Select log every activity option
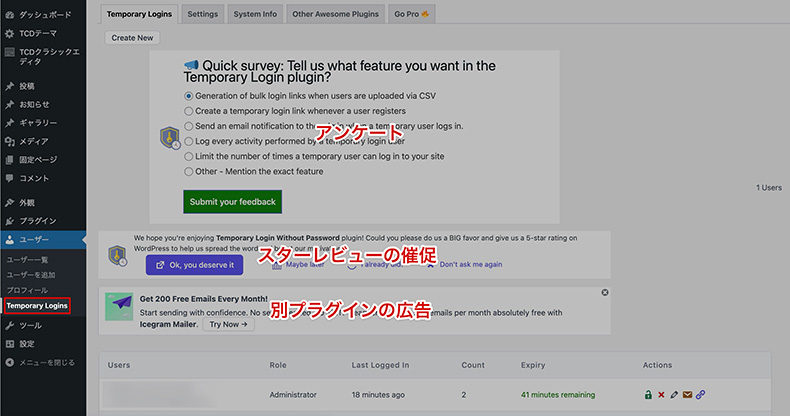Viewport: 790px width, 416px height. point(188,141)
